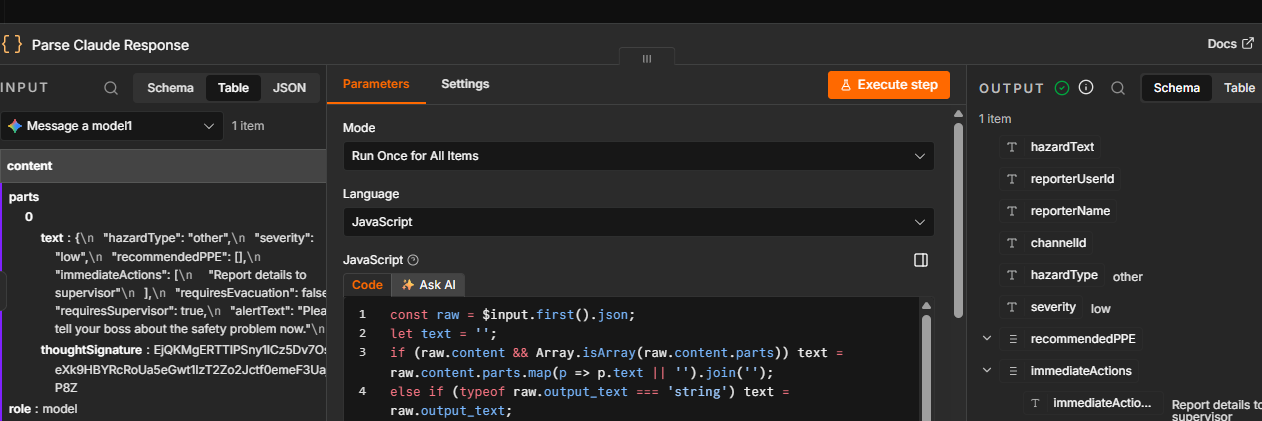The width and height of the screenshot is (1262, 421).
Task: Click the OUTPUT panel heading
Action: tap(1012, 88)
